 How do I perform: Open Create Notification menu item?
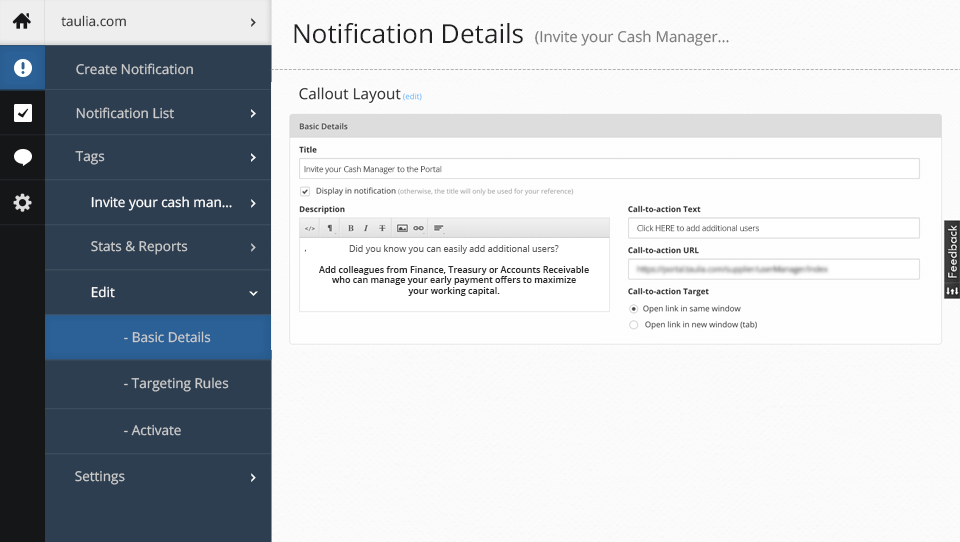158,69
